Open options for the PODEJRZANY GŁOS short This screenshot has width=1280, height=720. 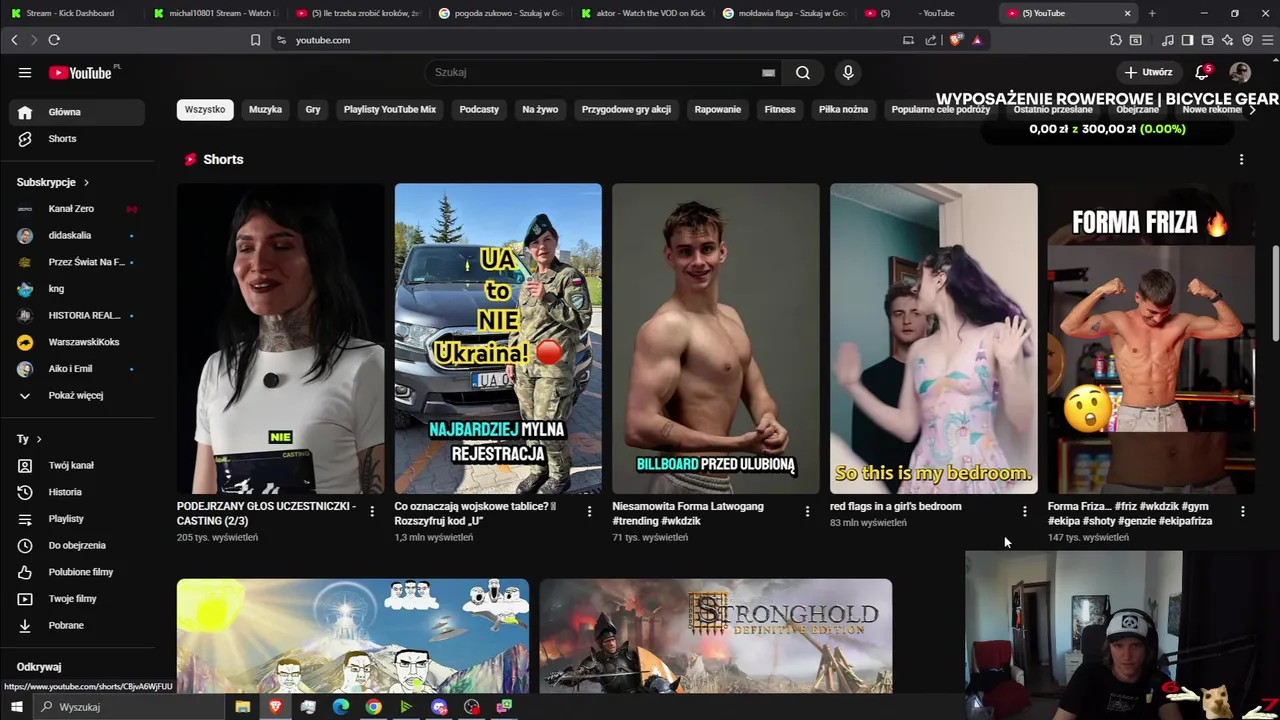click(372, 511)
